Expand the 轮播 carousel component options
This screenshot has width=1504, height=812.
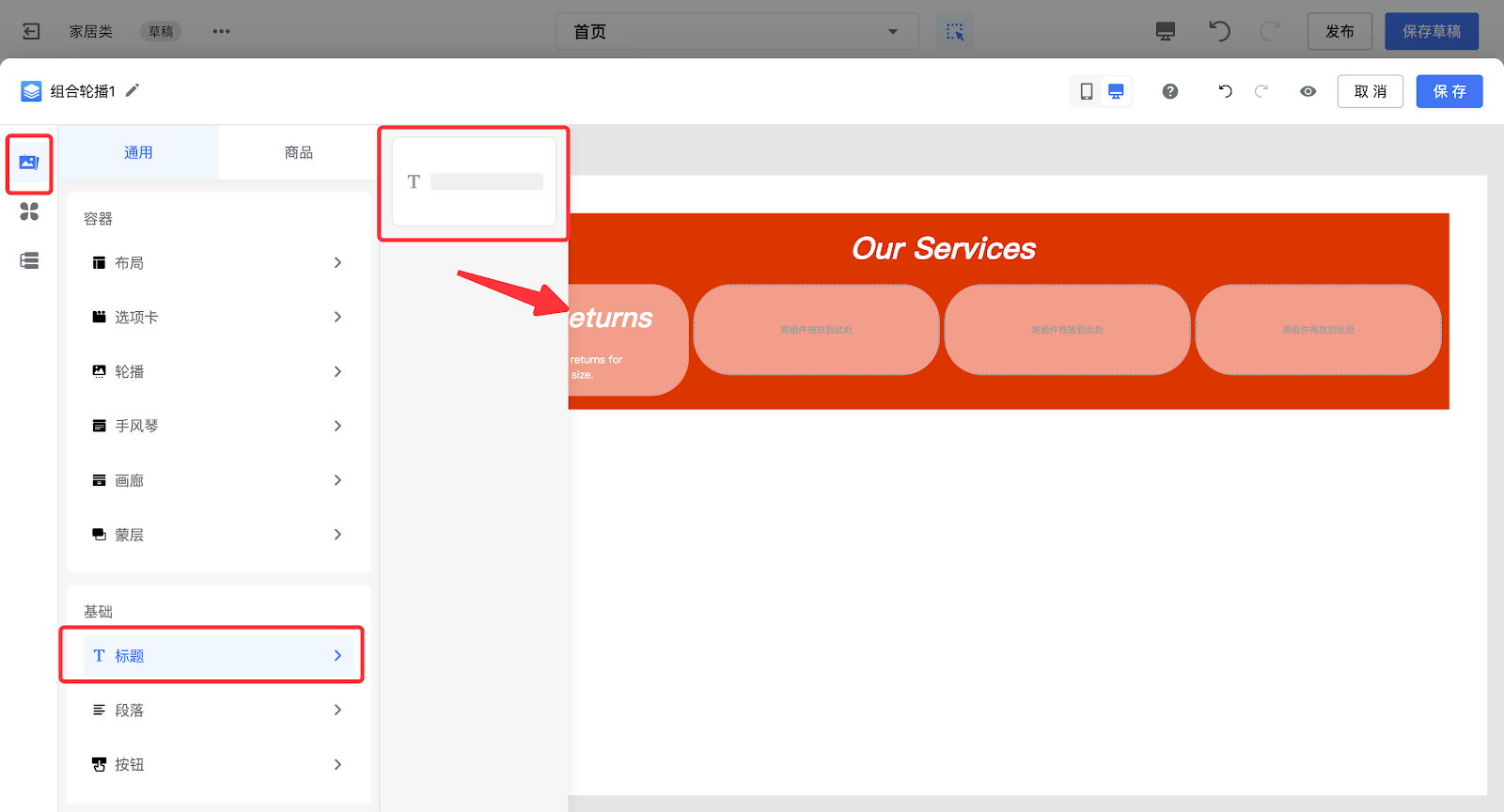tap(218, 371)
